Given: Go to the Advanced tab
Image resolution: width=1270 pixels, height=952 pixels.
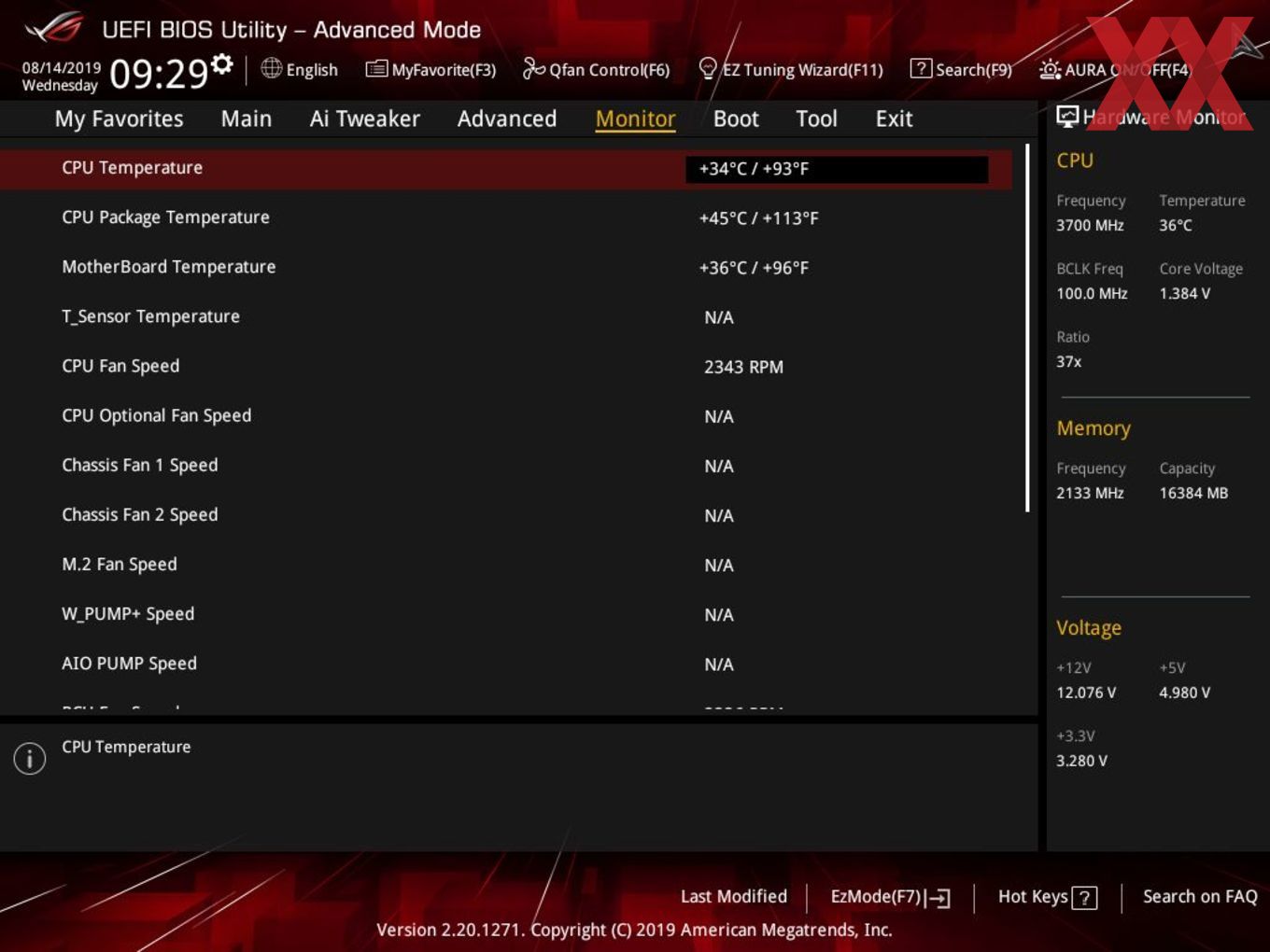Looking at the screenshot, I should [507, 119].
